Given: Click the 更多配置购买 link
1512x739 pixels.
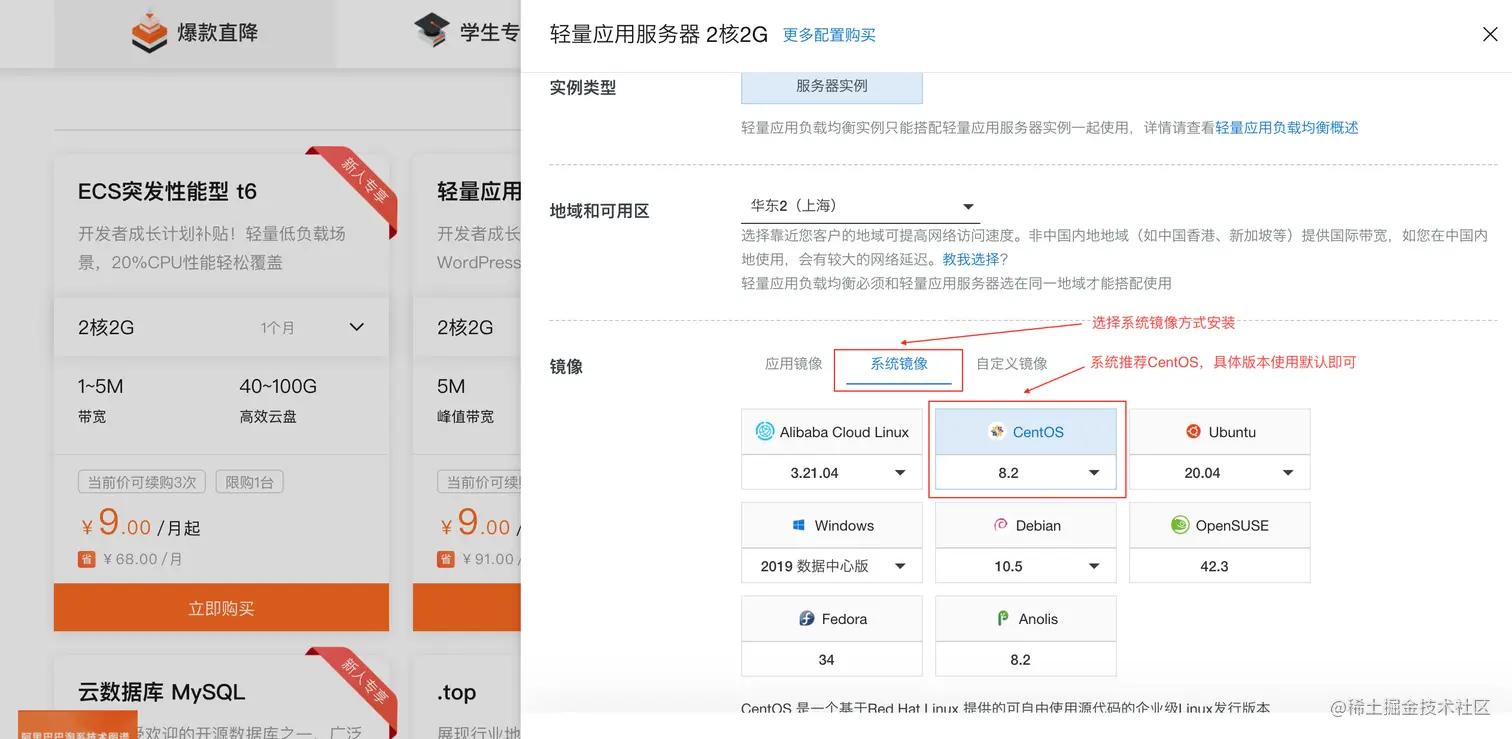Looking at the screenshot, I should pyautogui.click(x=829, y=35).
